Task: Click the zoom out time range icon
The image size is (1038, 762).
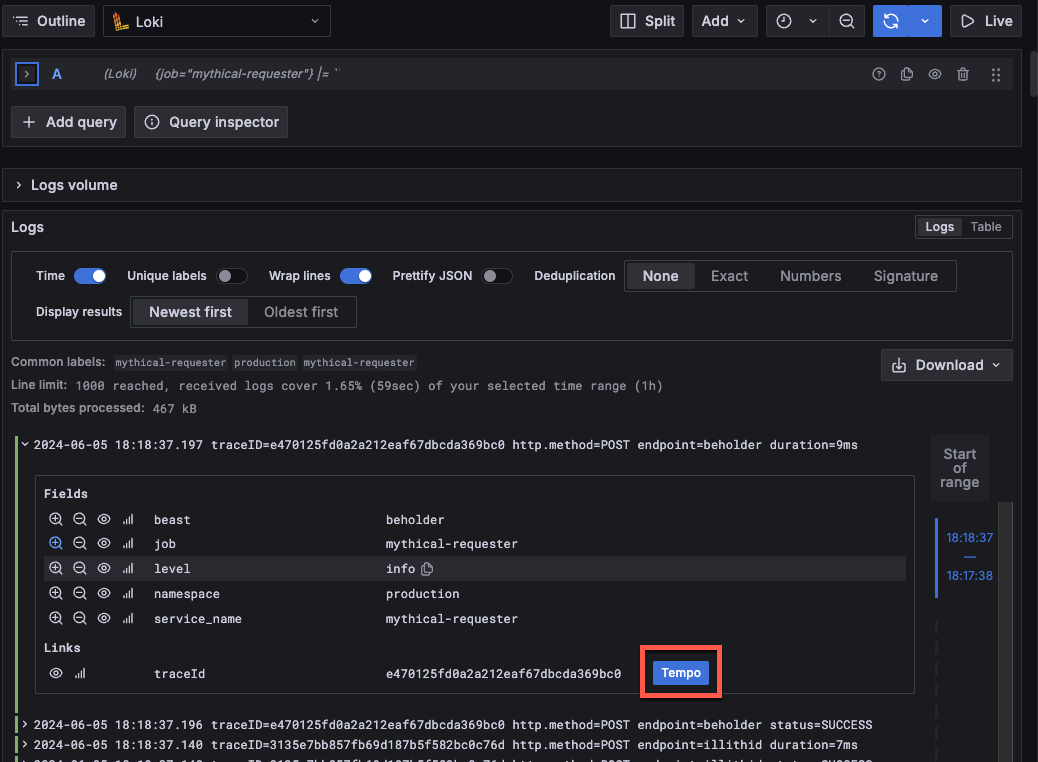Action: tap(846, 21)
